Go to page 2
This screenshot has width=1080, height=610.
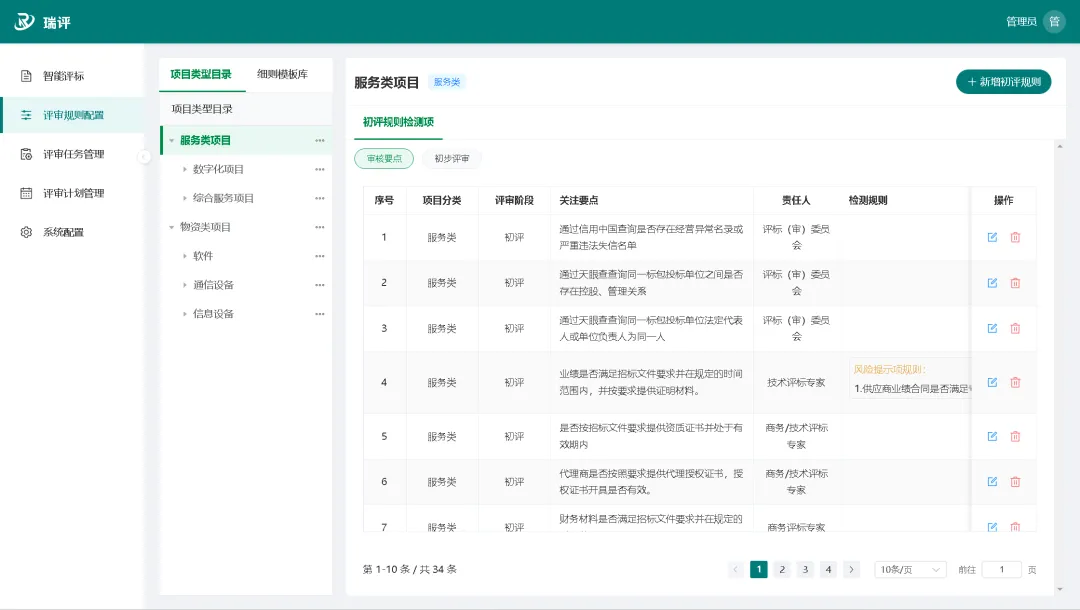pyautogui.click(x=782, y=569)
